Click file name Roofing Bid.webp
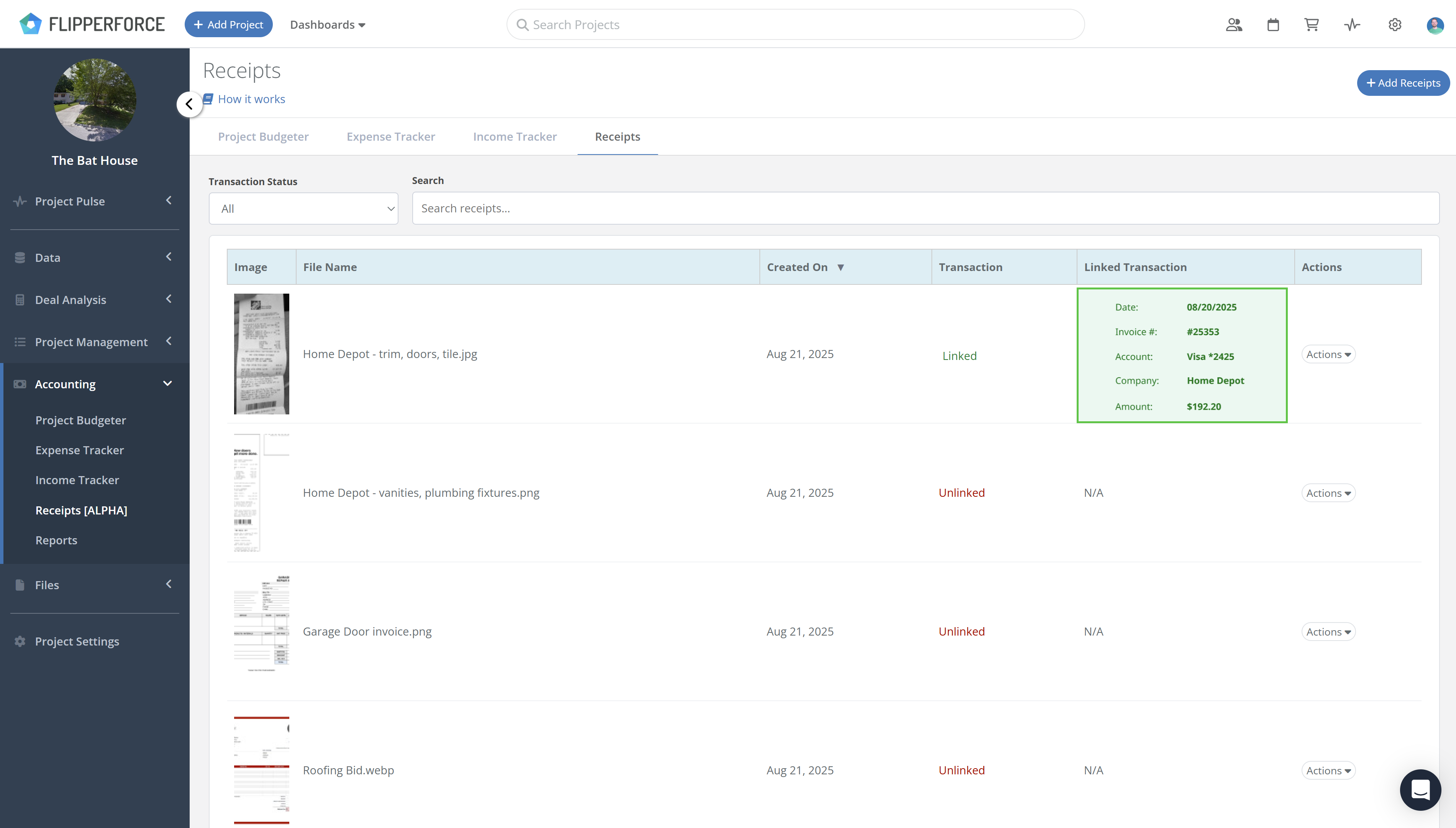Screen dimensions: 1456x828 point(348,770)
